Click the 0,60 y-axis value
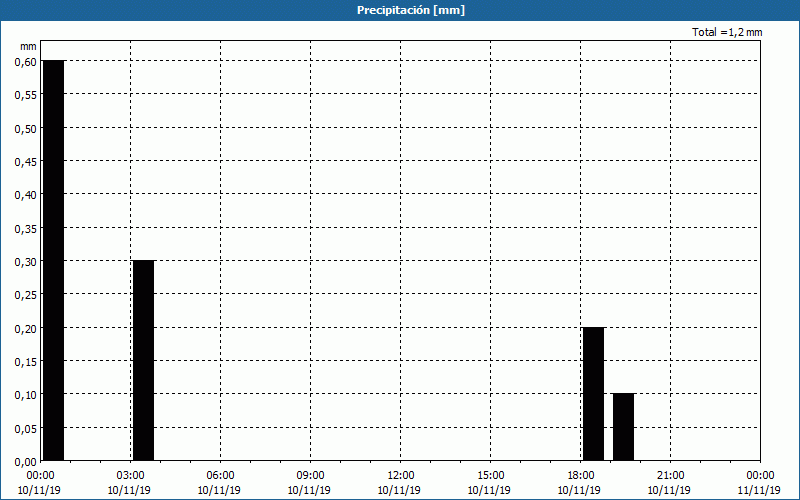 26,62
